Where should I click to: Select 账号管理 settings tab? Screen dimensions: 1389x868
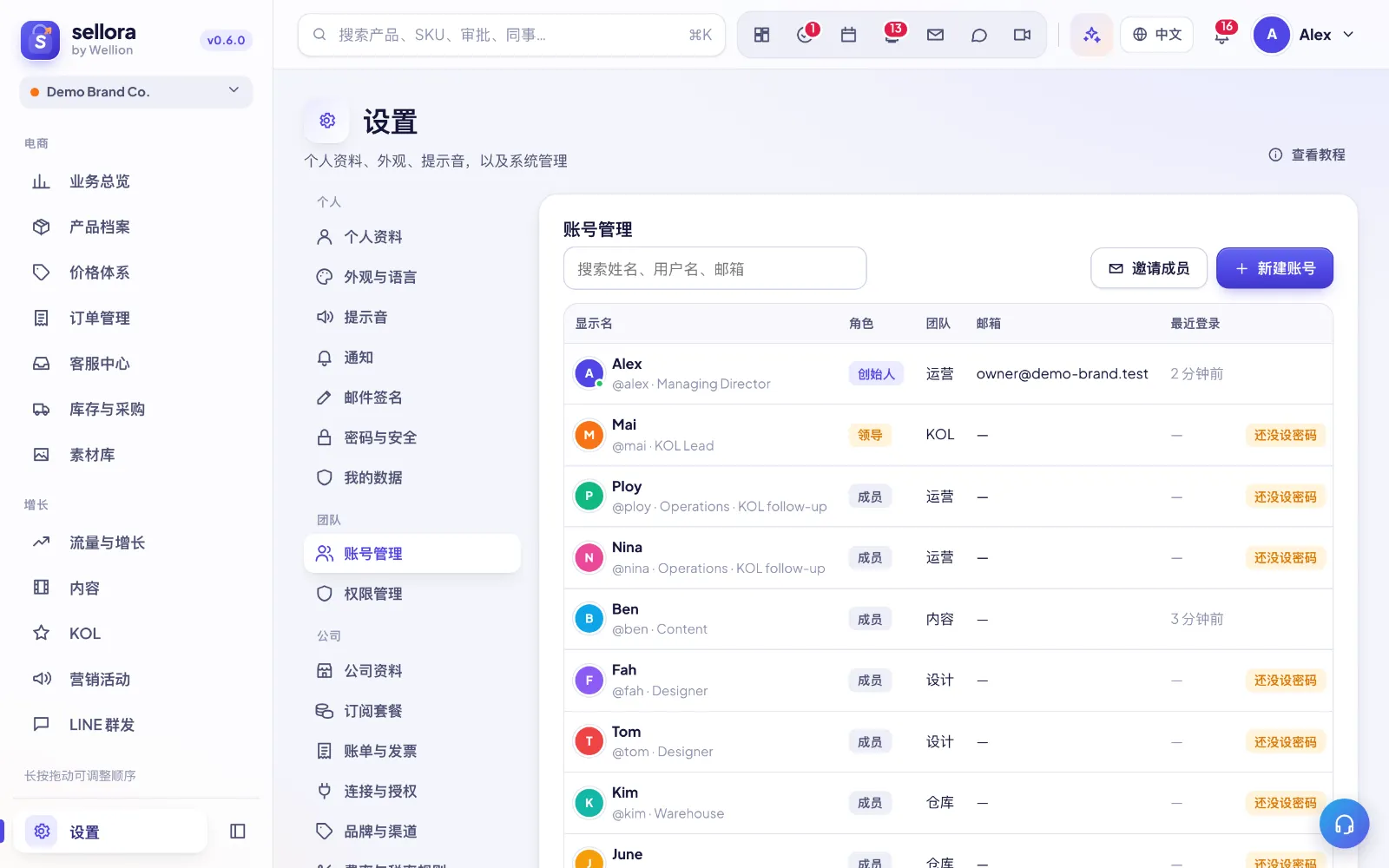tap(411, 554)
